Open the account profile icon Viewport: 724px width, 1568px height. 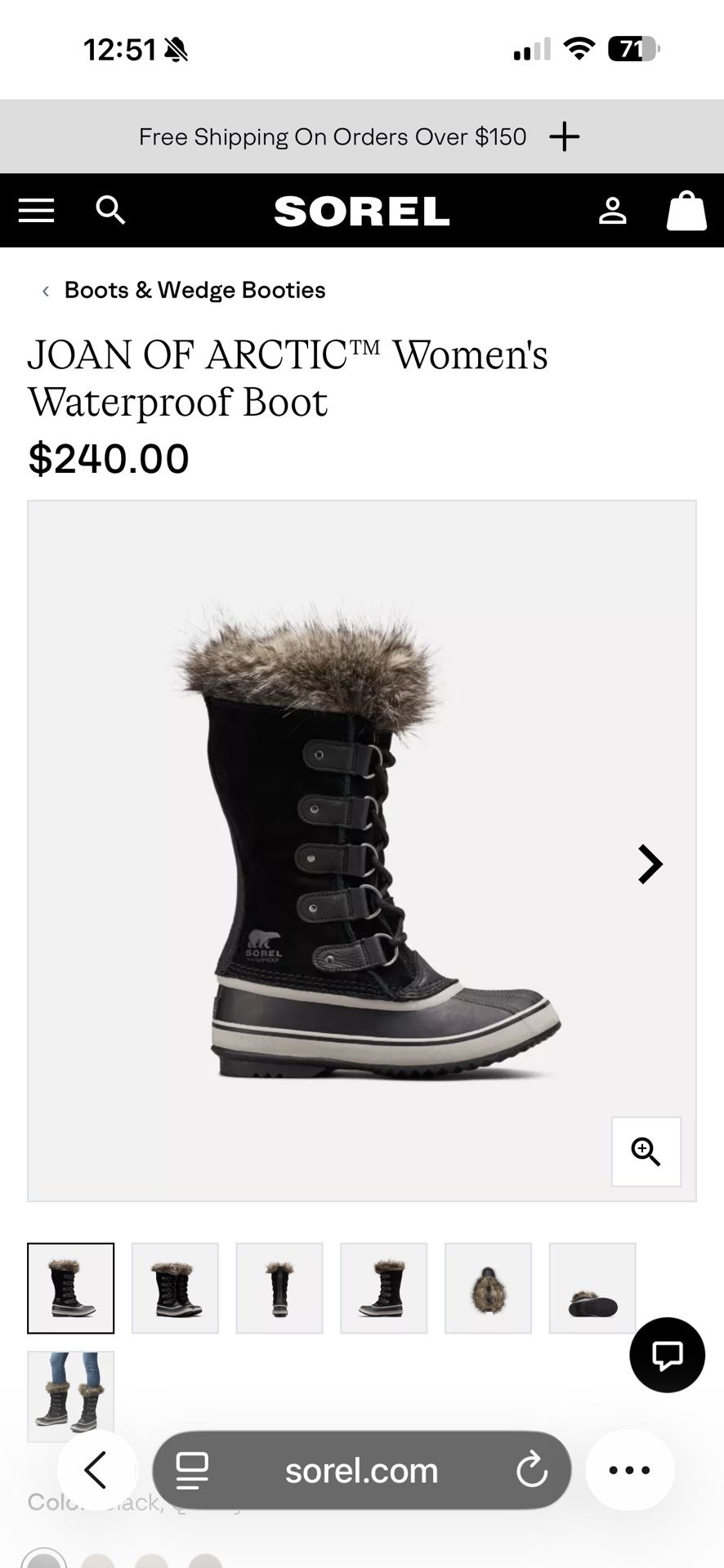(612, 211)
